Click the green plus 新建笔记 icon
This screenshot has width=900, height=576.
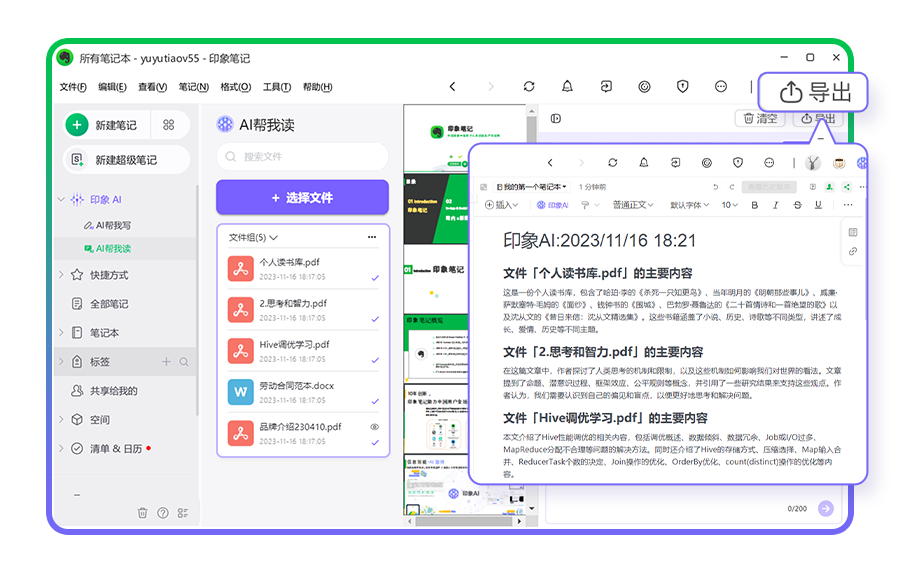coord(77,124)
